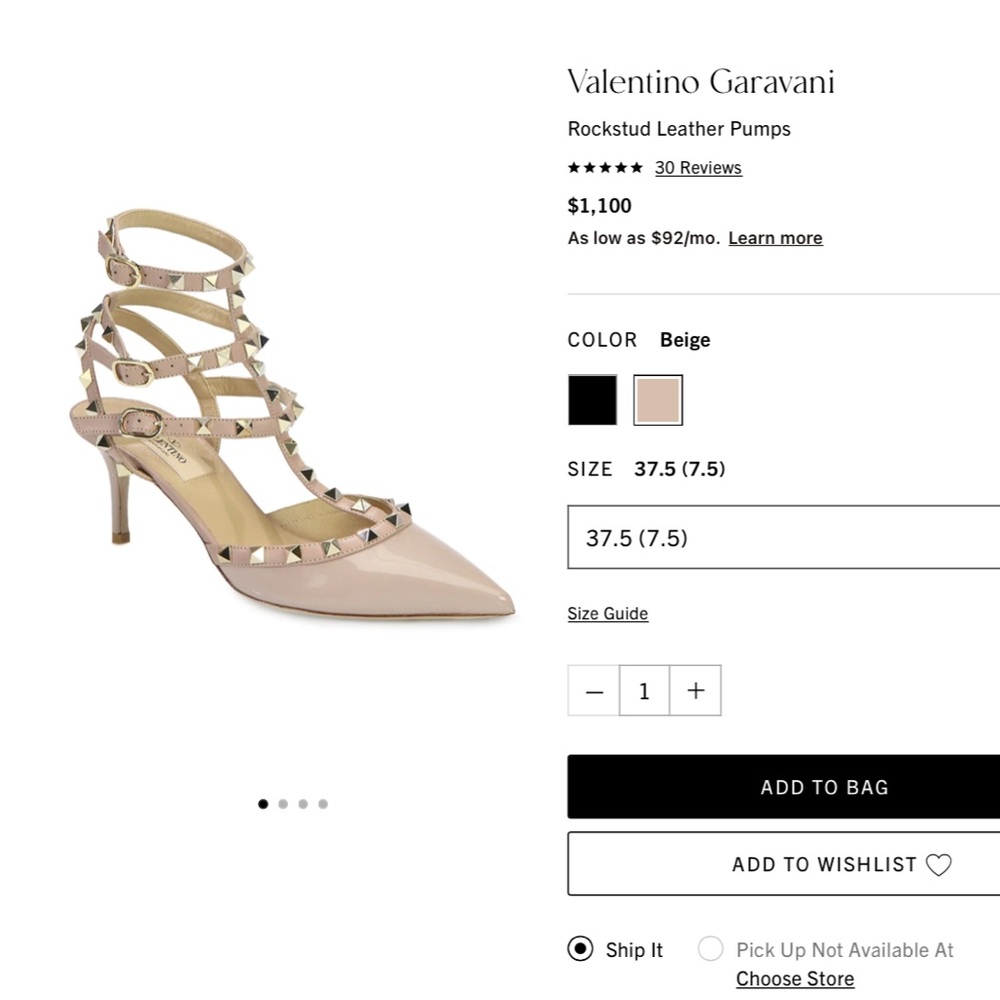Select the fourth carousel dot
This screenshot has width=1000, height=1000.
tap(323, 803)
